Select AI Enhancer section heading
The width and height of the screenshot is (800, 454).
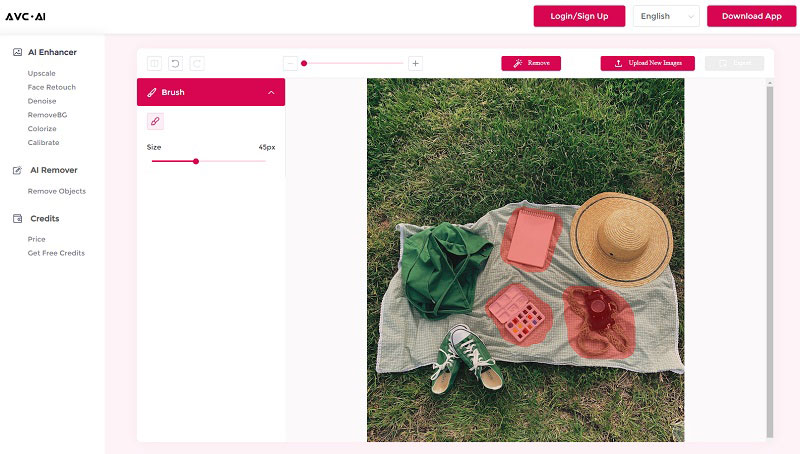[52, 52]
